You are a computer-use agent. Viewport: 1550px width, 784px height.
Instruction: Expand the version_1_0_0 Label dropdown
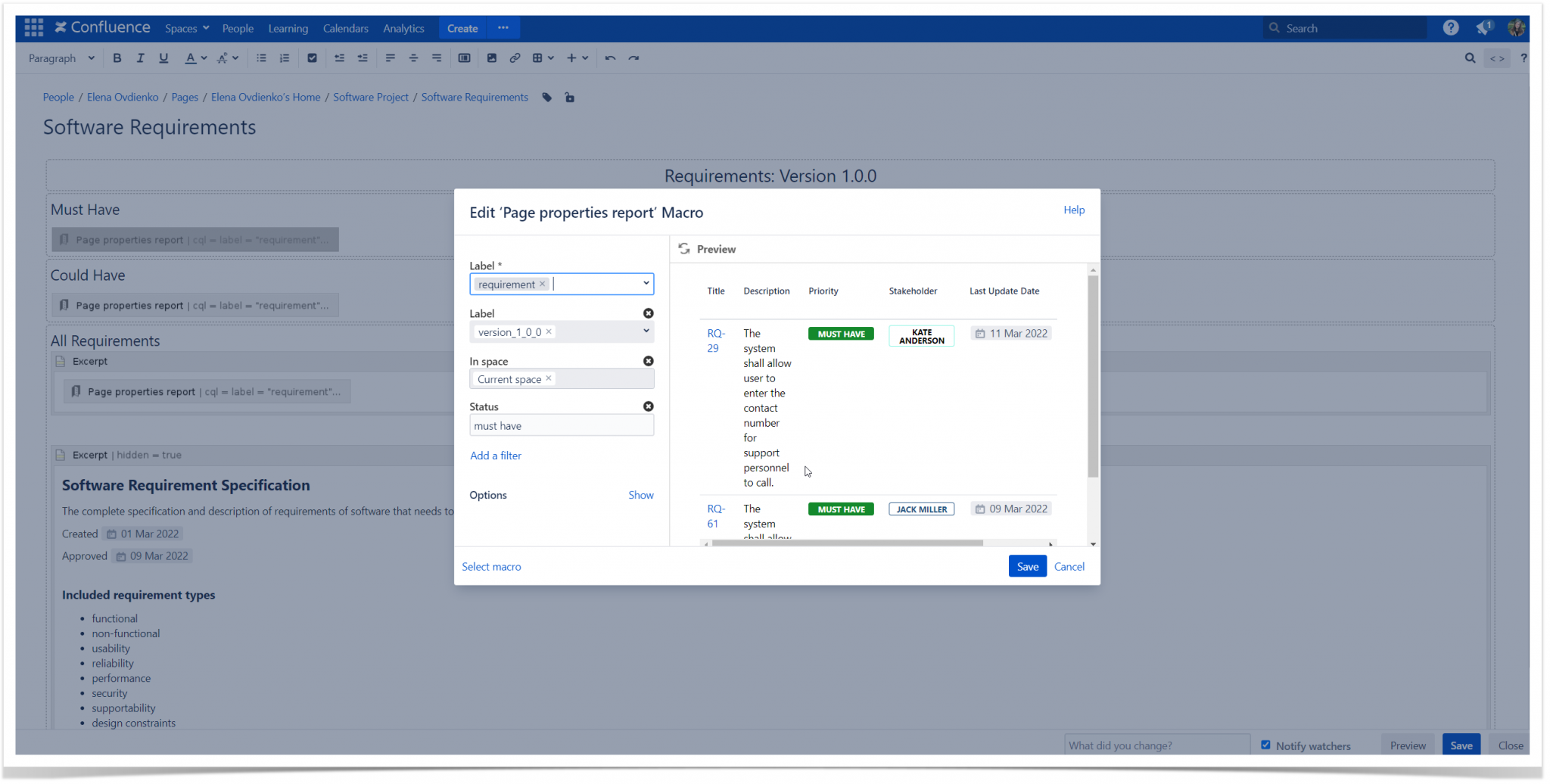[x=646, y=331]
